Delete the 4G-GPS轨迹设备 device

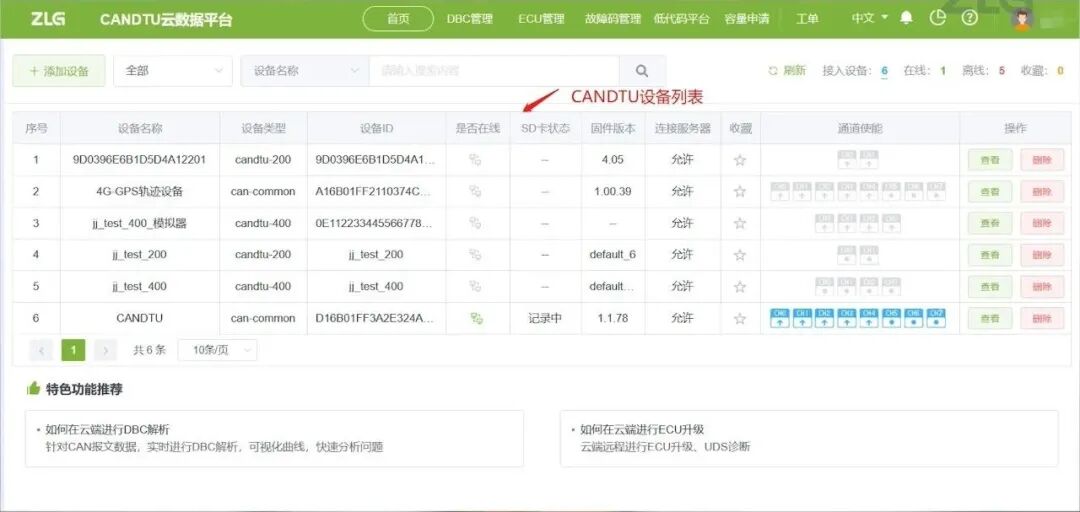coord(1042,192)
